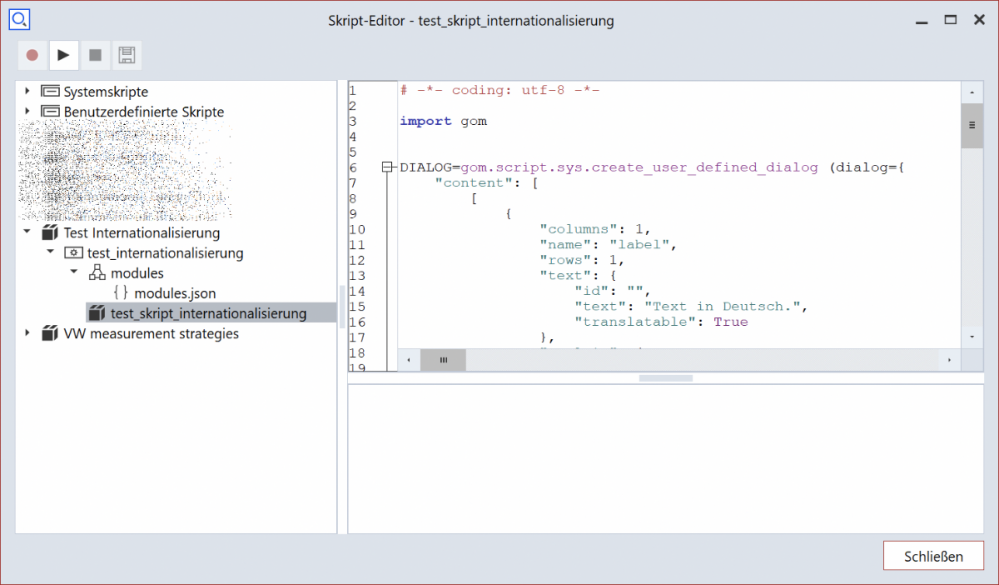Expand VW measurement strategies package
Screen dimensions: 999x585
(27, 334)
